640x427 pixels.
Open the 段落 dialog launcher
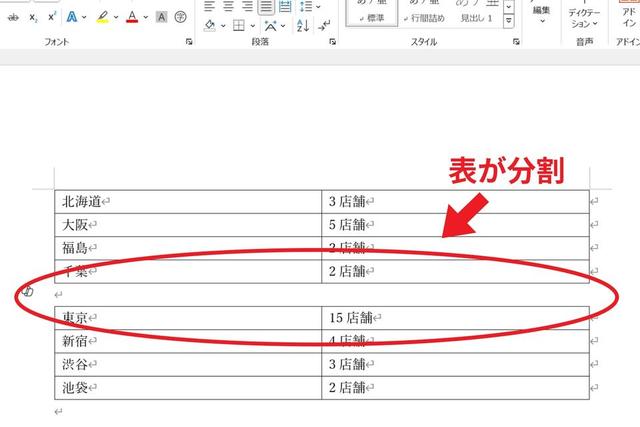(x=333, y=41)
